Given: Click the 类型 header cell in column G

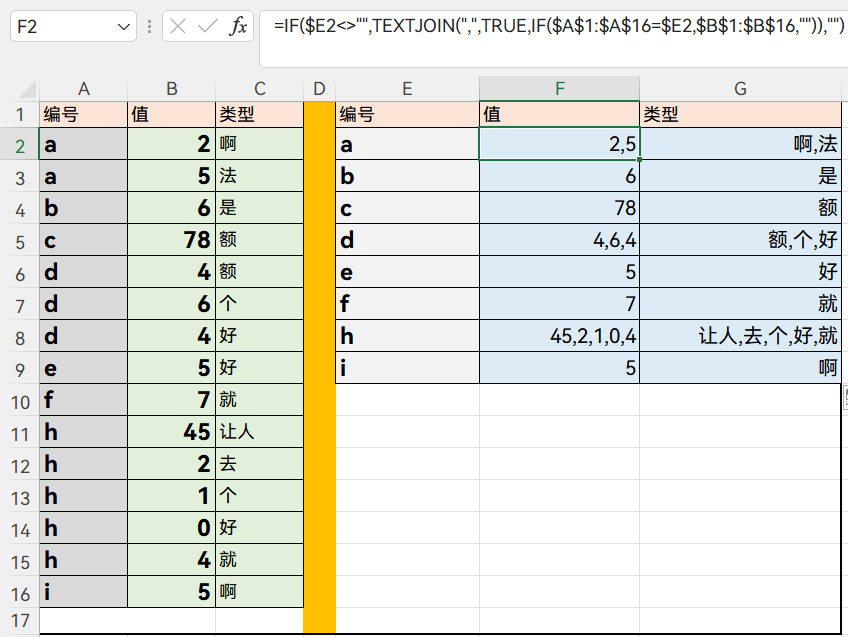Looking at the screenshot, I should click(740, 114).
